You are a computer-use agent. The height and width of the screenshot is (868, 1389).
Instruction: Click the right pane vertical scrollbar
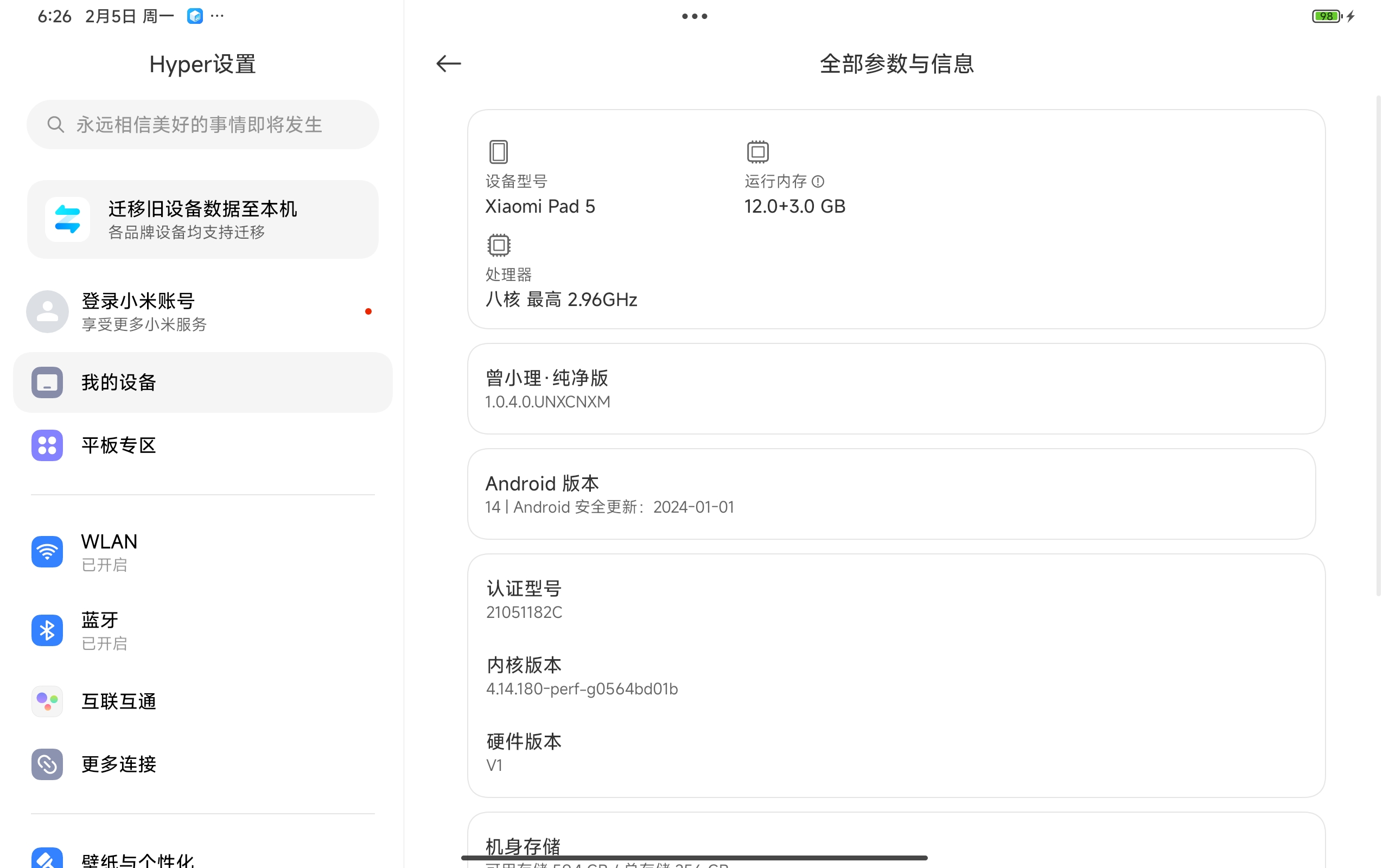(1378, 346)
